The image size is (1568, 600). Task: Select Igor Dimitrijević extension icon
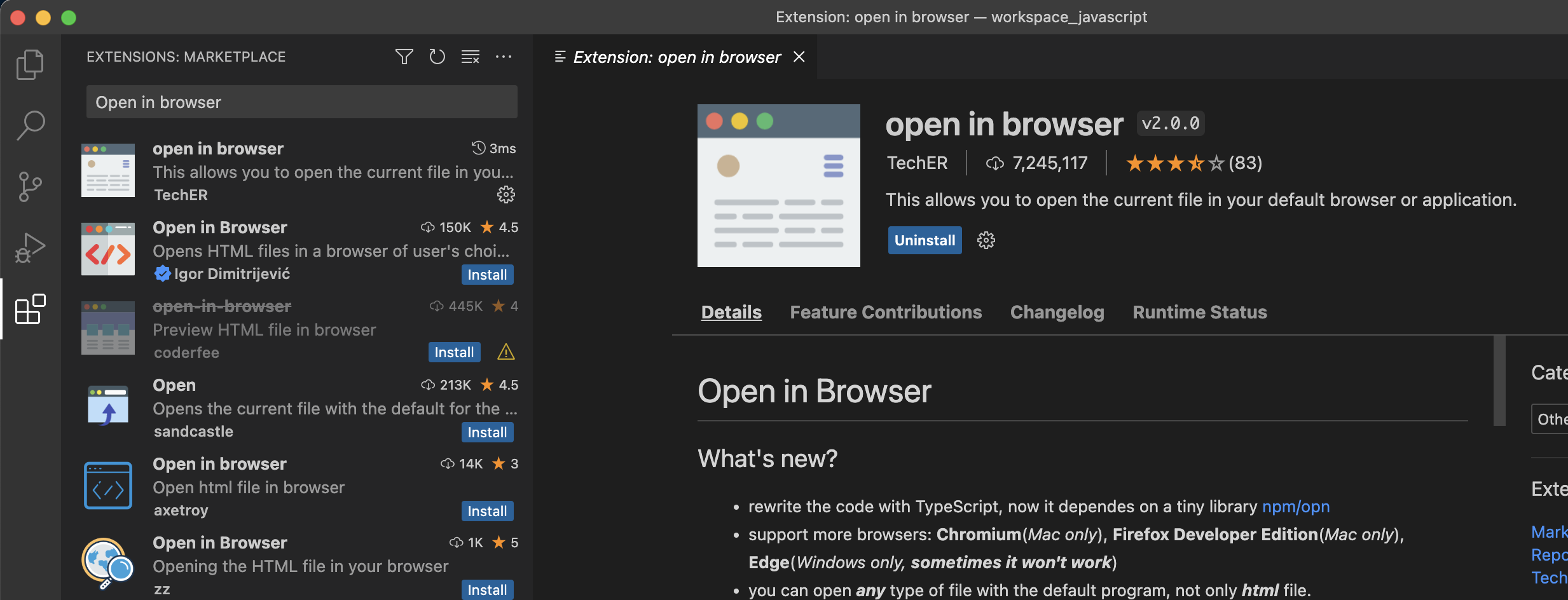pos(108,249)
